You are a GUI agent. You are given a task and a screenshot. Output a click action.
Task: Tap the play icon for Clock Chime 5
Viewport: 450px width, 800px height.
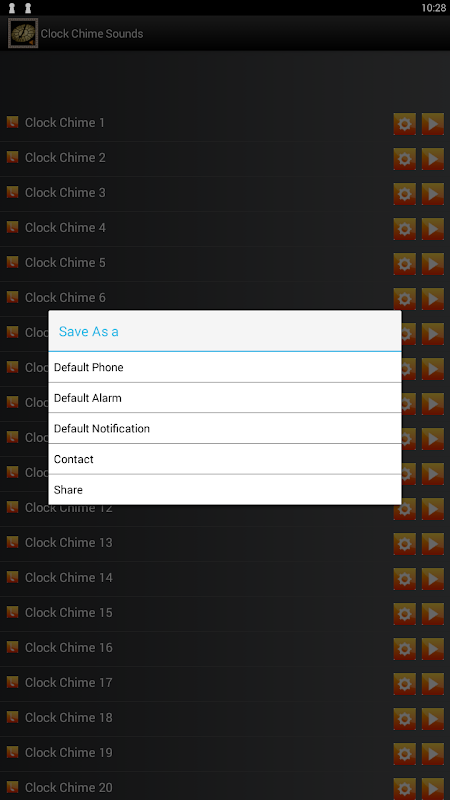(x=433, y=264)
